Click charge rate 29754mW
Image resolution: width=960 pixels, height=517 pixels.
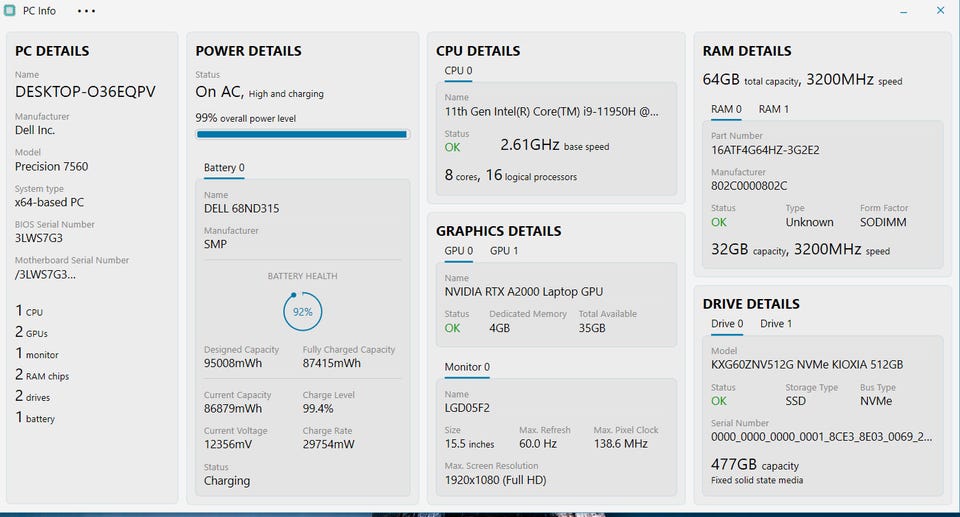point(328,444)
